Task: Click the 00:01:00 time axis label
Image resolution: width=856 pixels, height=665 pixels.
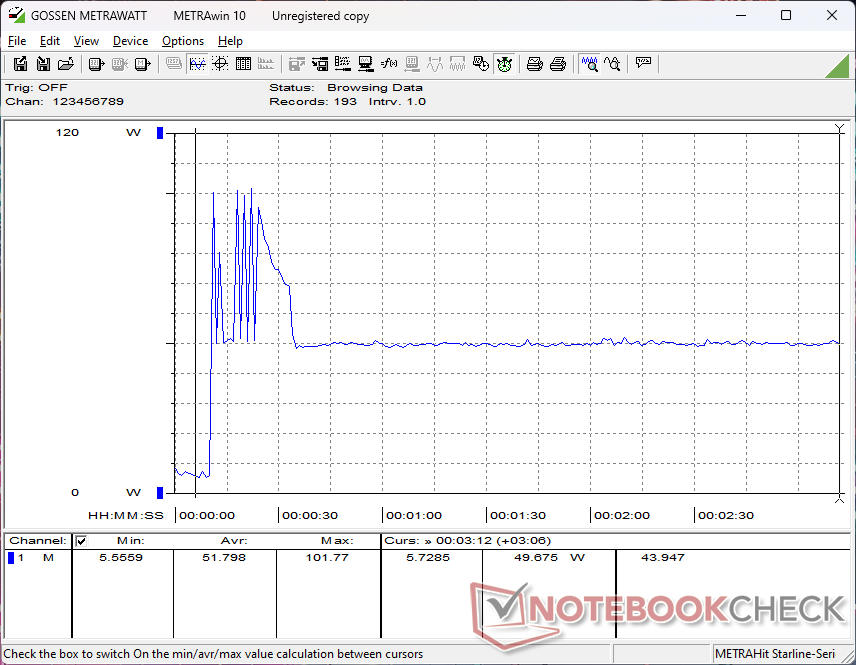Action: (413, 516)
